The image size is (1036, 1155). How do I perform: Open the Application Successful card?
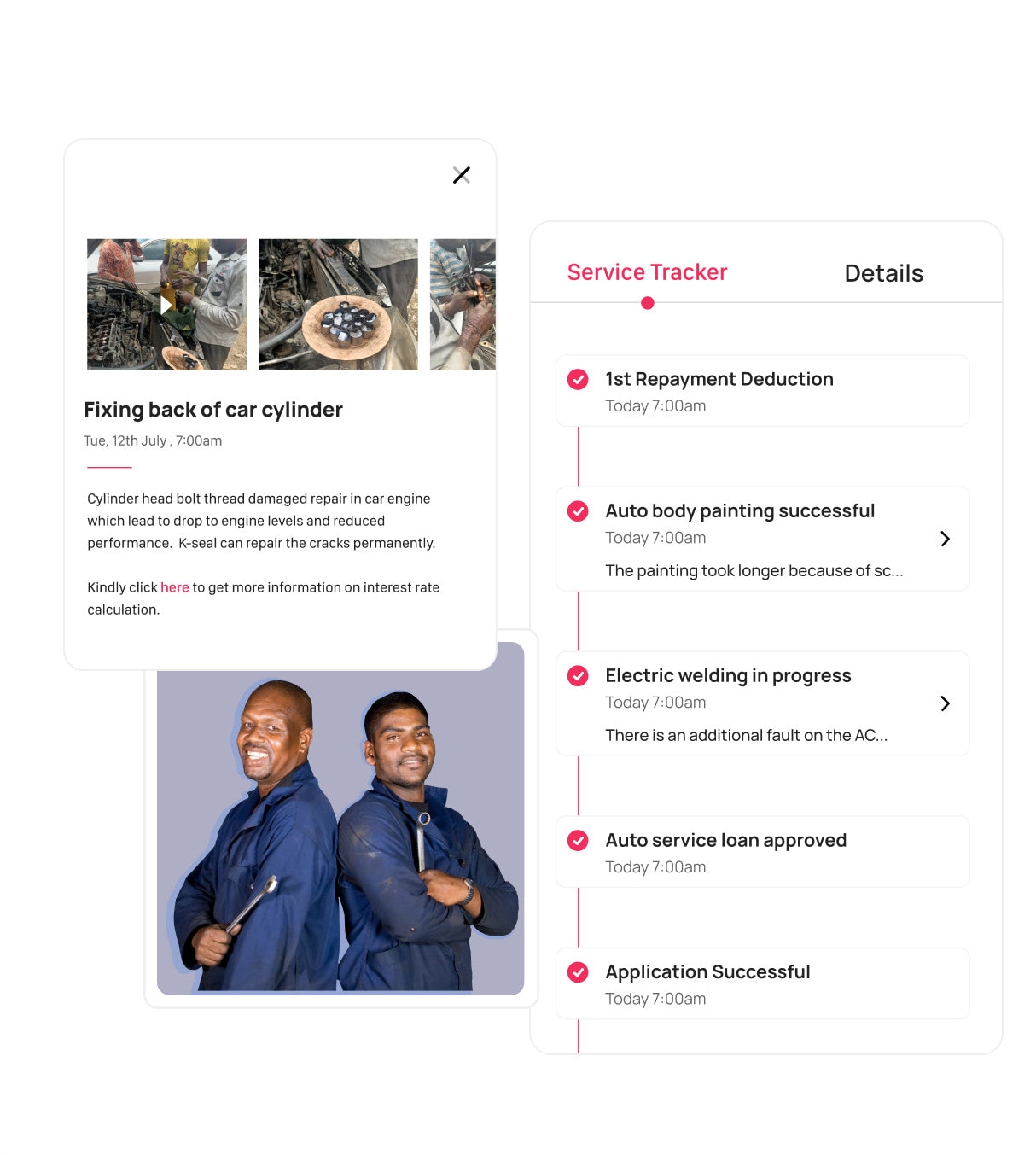(x=763, y=983)
